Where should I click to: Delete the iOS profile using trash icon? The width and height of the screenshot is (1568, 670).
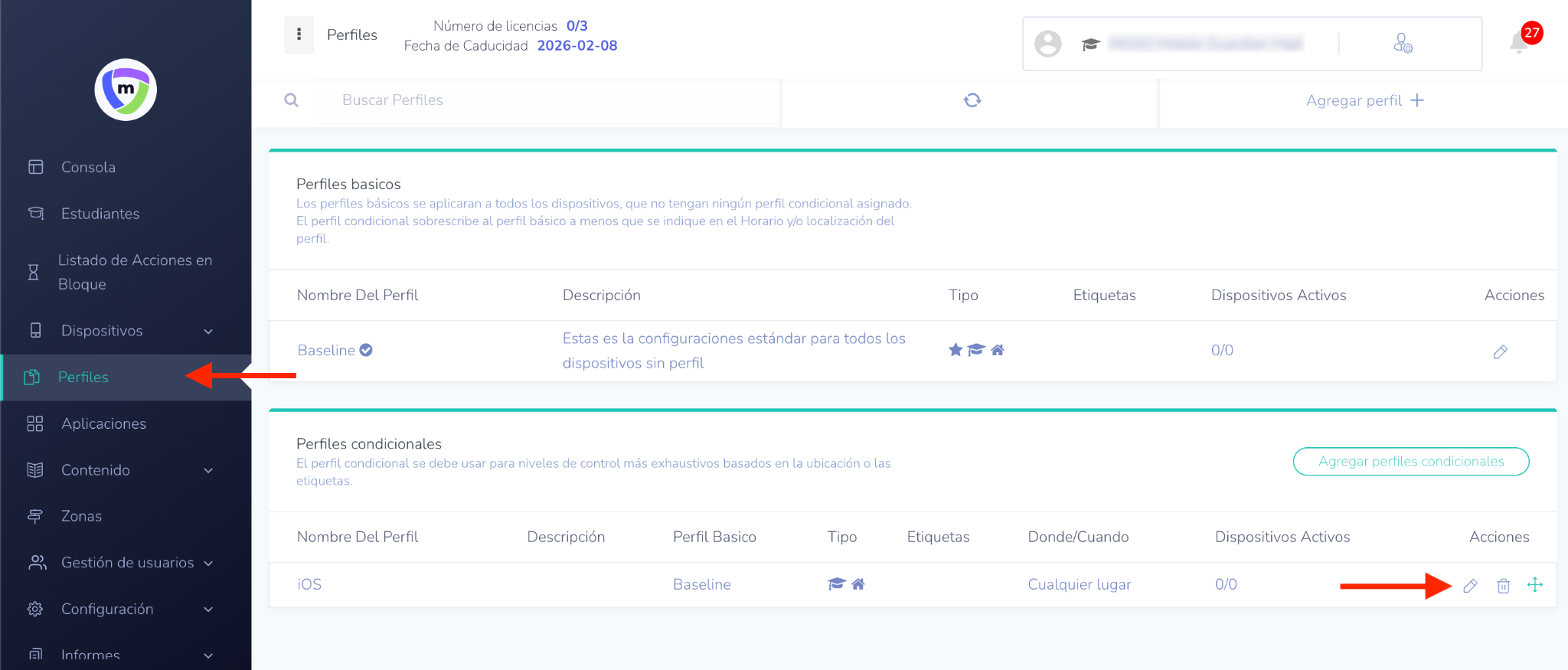1503,586
